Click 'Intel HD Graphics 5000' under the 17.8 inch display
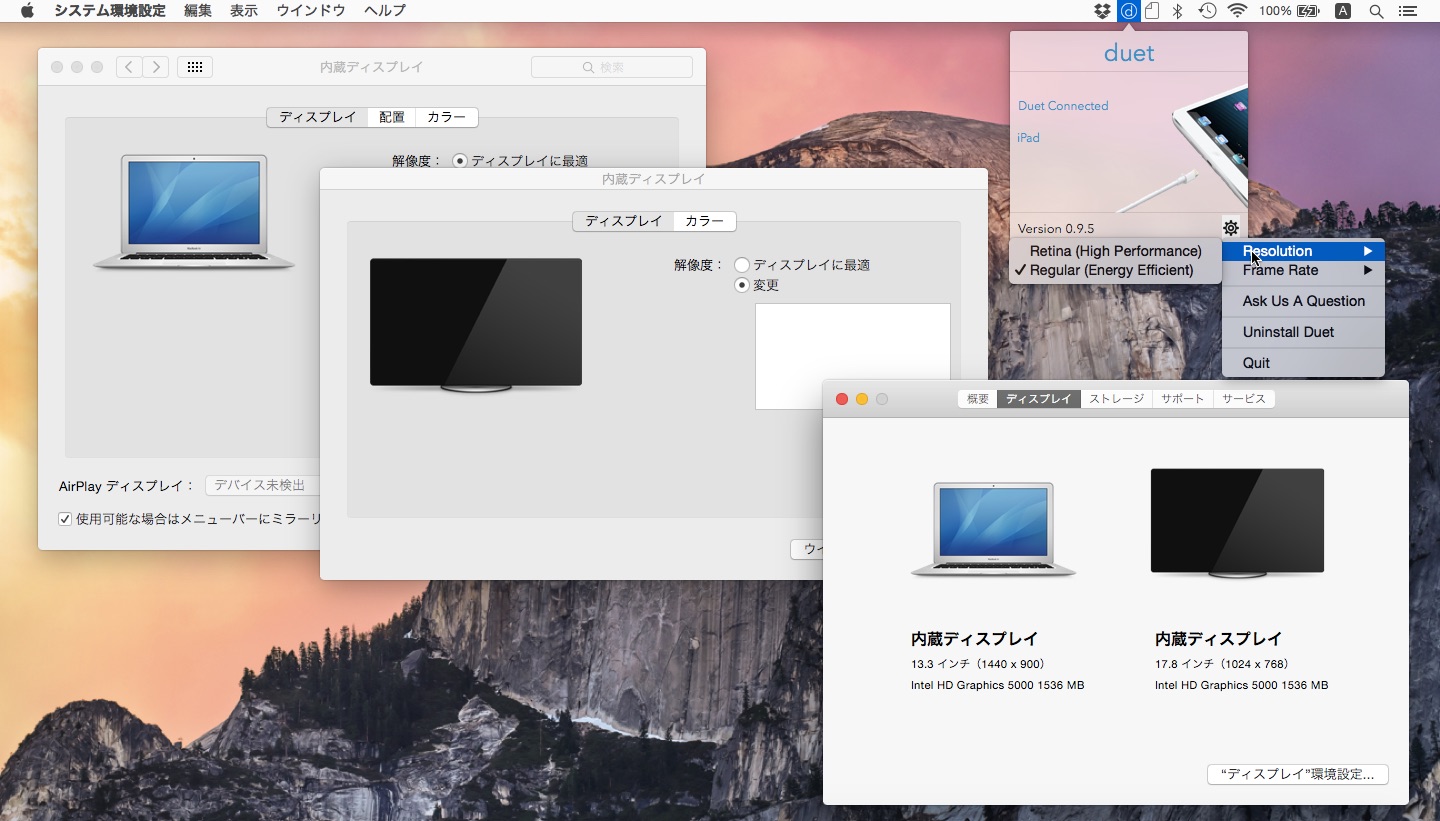Image resolution: width=1440 pixels, height=821 pixels. point(1242,685)
